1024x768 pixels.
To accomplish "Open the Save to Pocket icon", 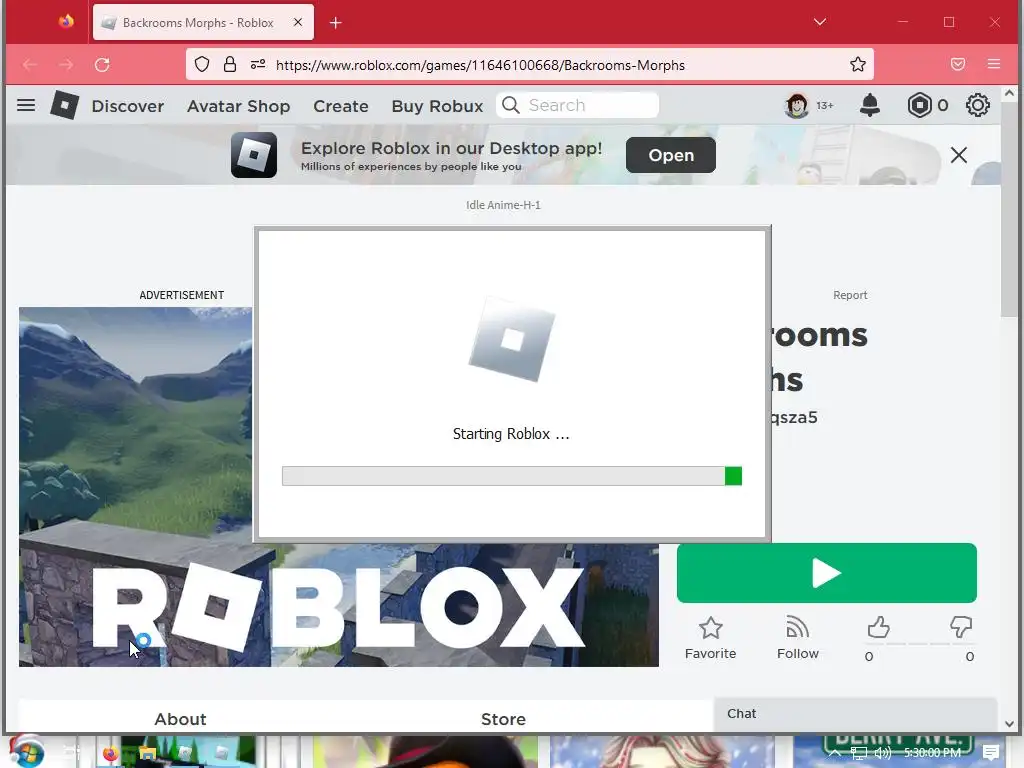I will point(957,65).
